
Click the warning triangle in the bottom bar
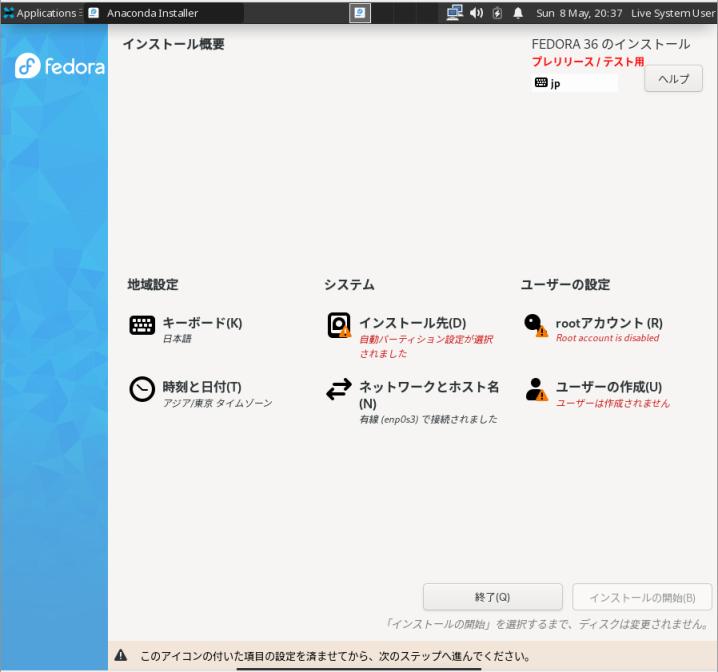point(121,655)
